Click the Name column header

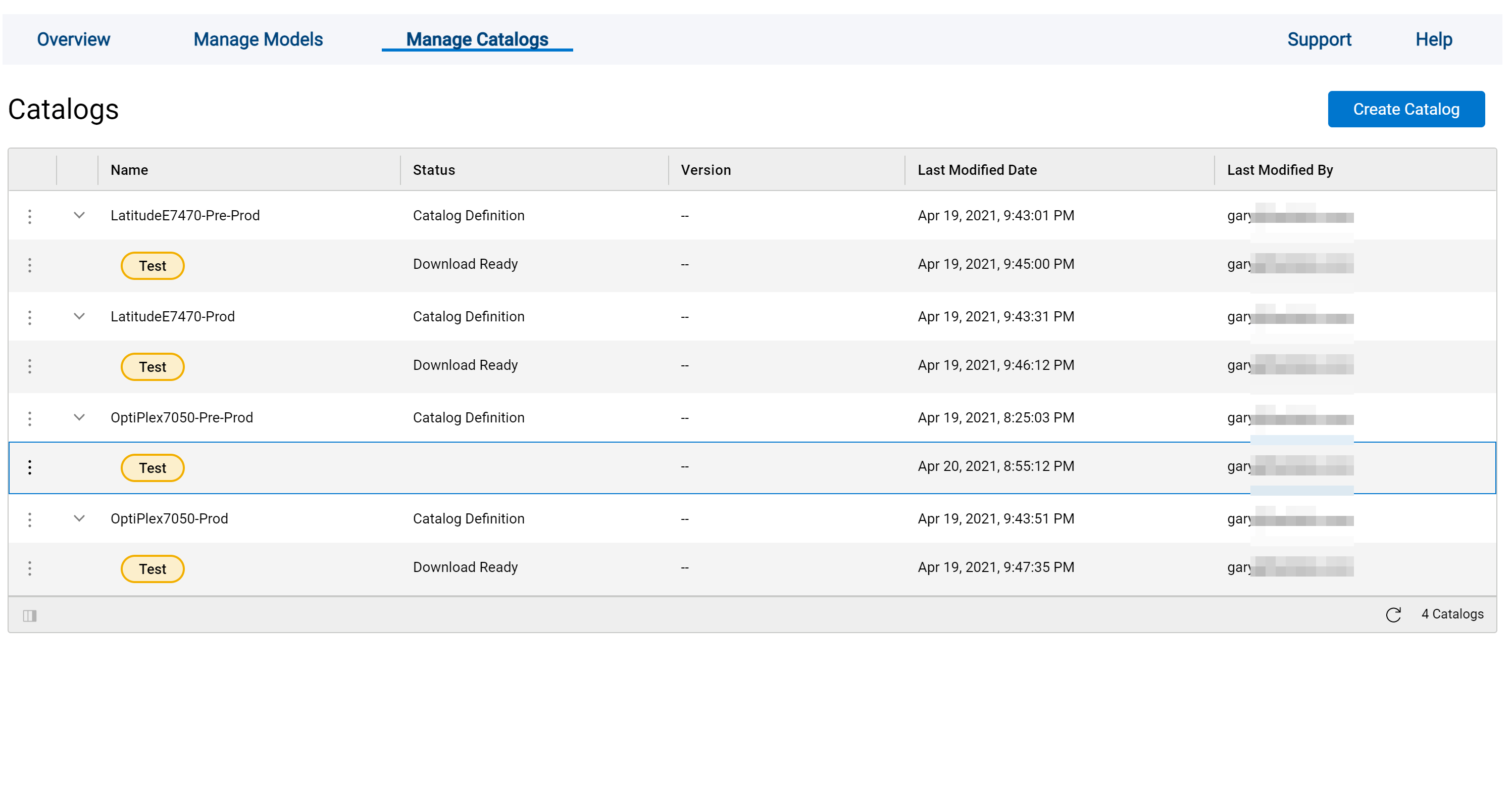[129, 170]
